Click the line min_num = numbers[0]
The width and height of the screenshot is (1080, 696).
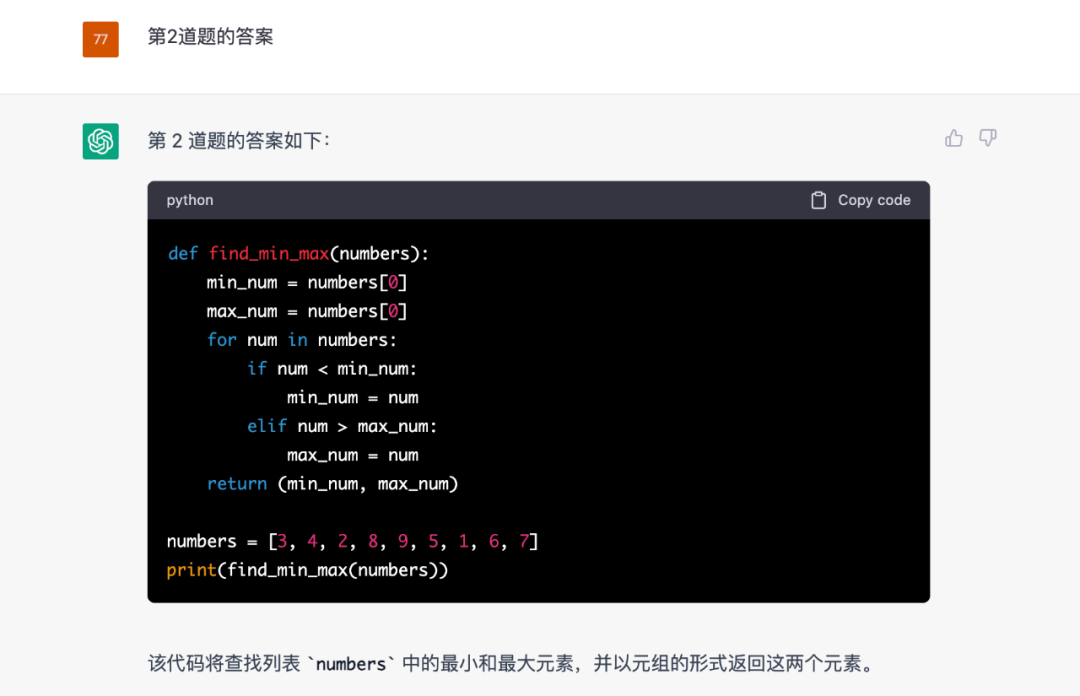[x=307, y=283]
